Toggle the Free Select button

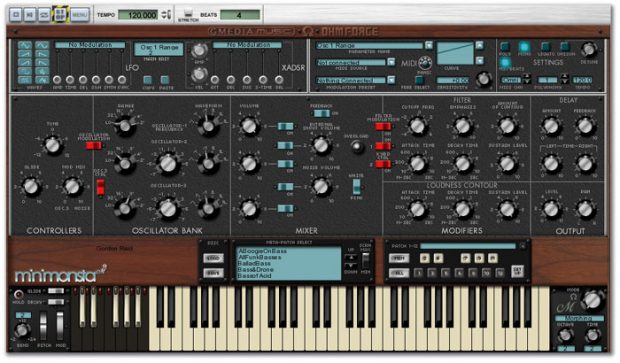tap(420, 80)
